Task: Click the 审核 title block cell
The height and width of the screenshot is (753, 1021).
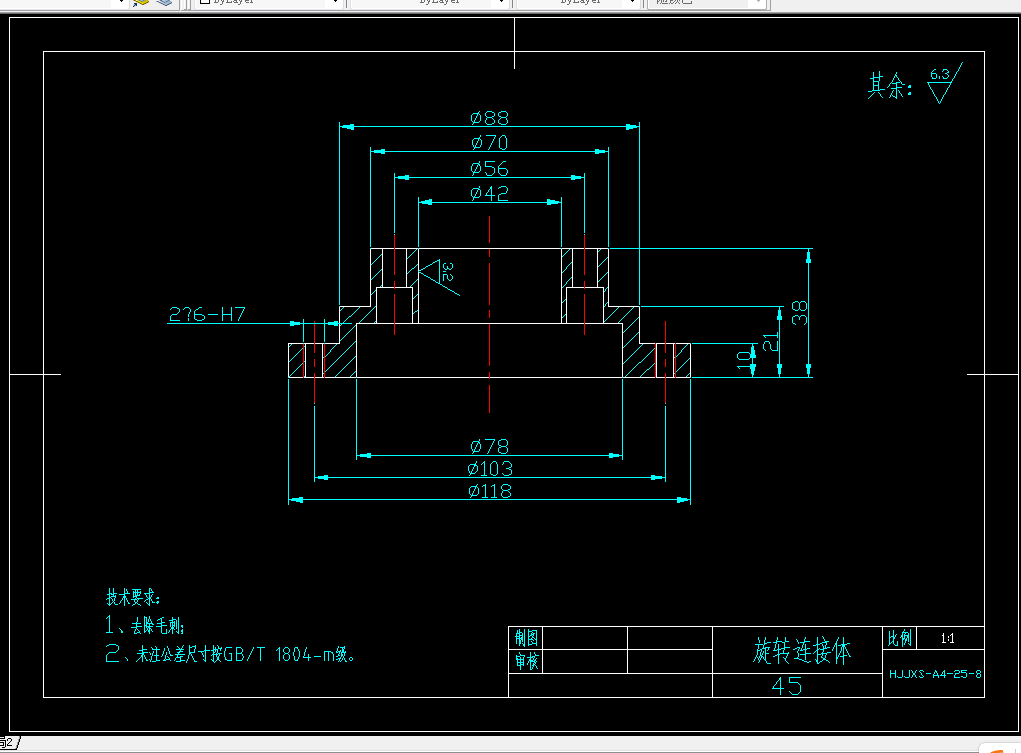Action: point(526,661)
